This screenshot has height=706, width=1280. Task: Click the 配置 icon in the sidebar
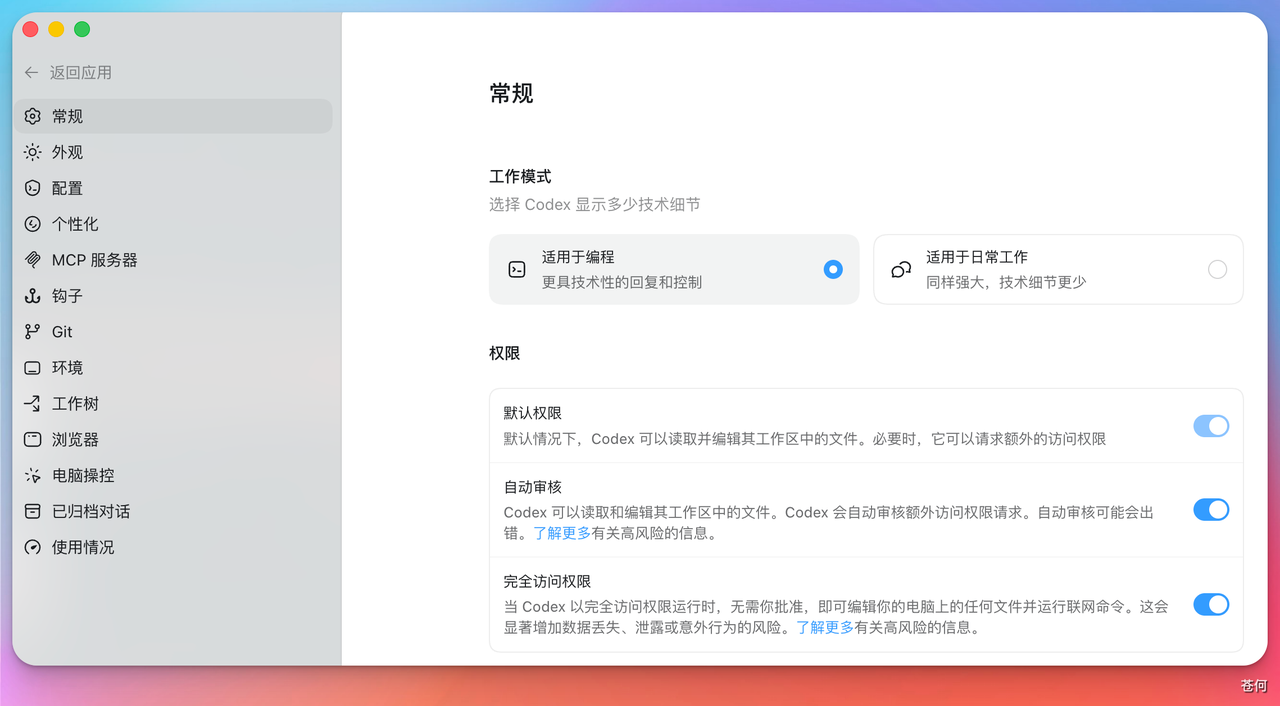(33, 188)
